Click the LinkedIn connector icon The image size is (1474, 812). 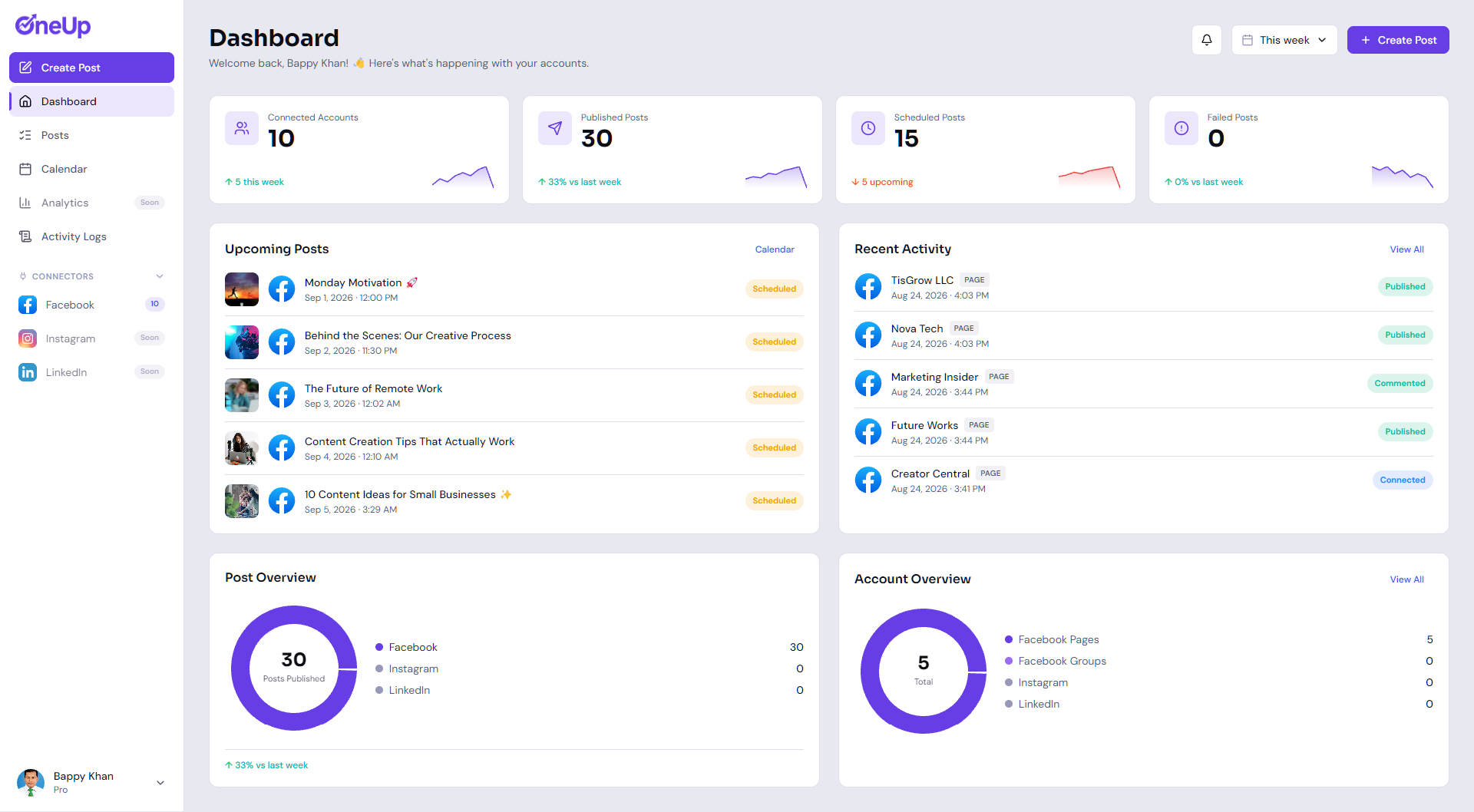coord(28,372)
